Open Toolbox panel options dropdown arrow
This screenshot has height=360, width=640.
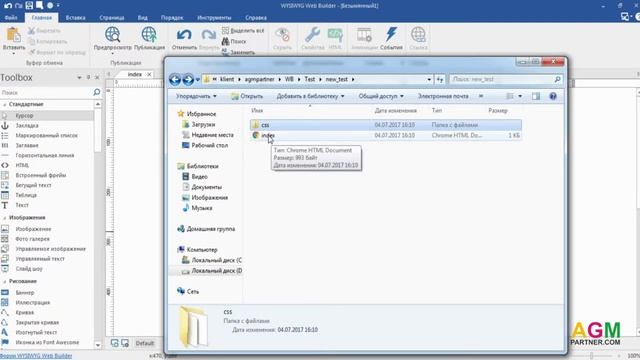click(x=79, y=78)
